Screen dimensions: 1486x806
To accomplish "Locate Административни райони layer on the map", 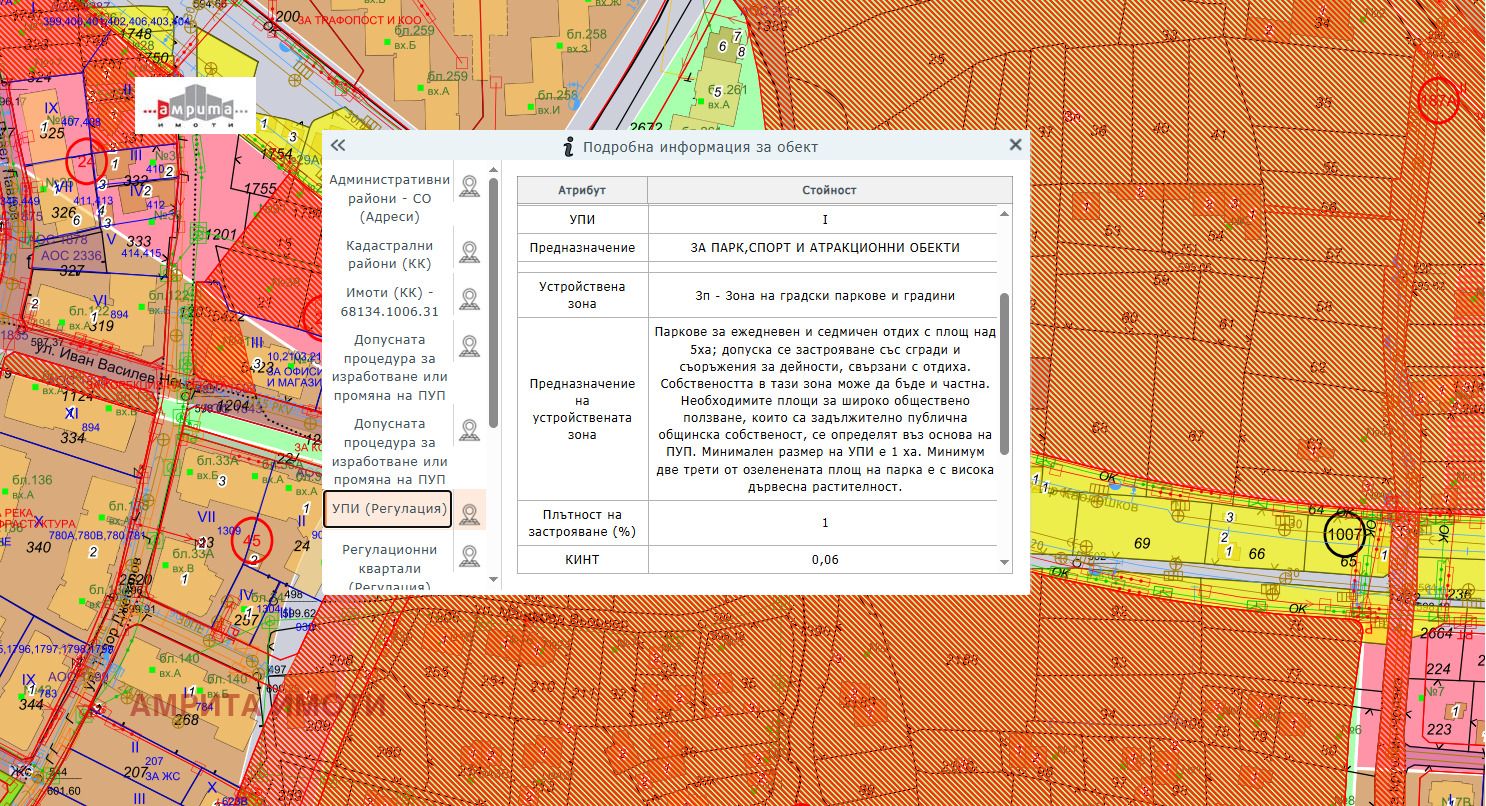I will coord(470,187).
